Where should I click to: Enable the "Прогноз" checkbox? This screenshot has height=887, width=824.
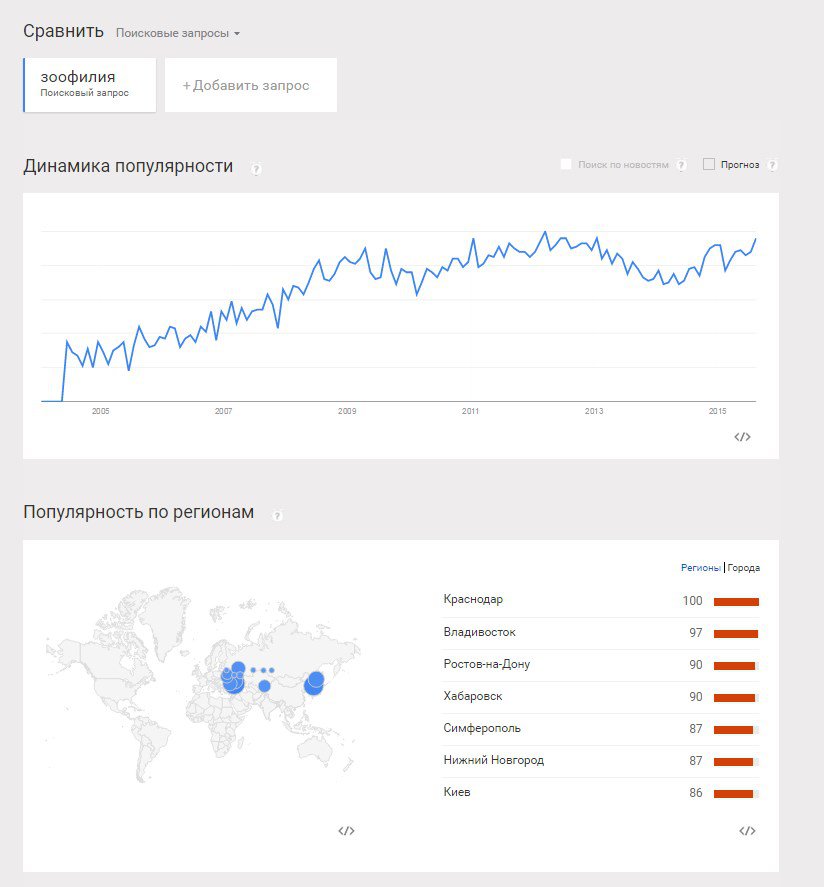[709, 164]
